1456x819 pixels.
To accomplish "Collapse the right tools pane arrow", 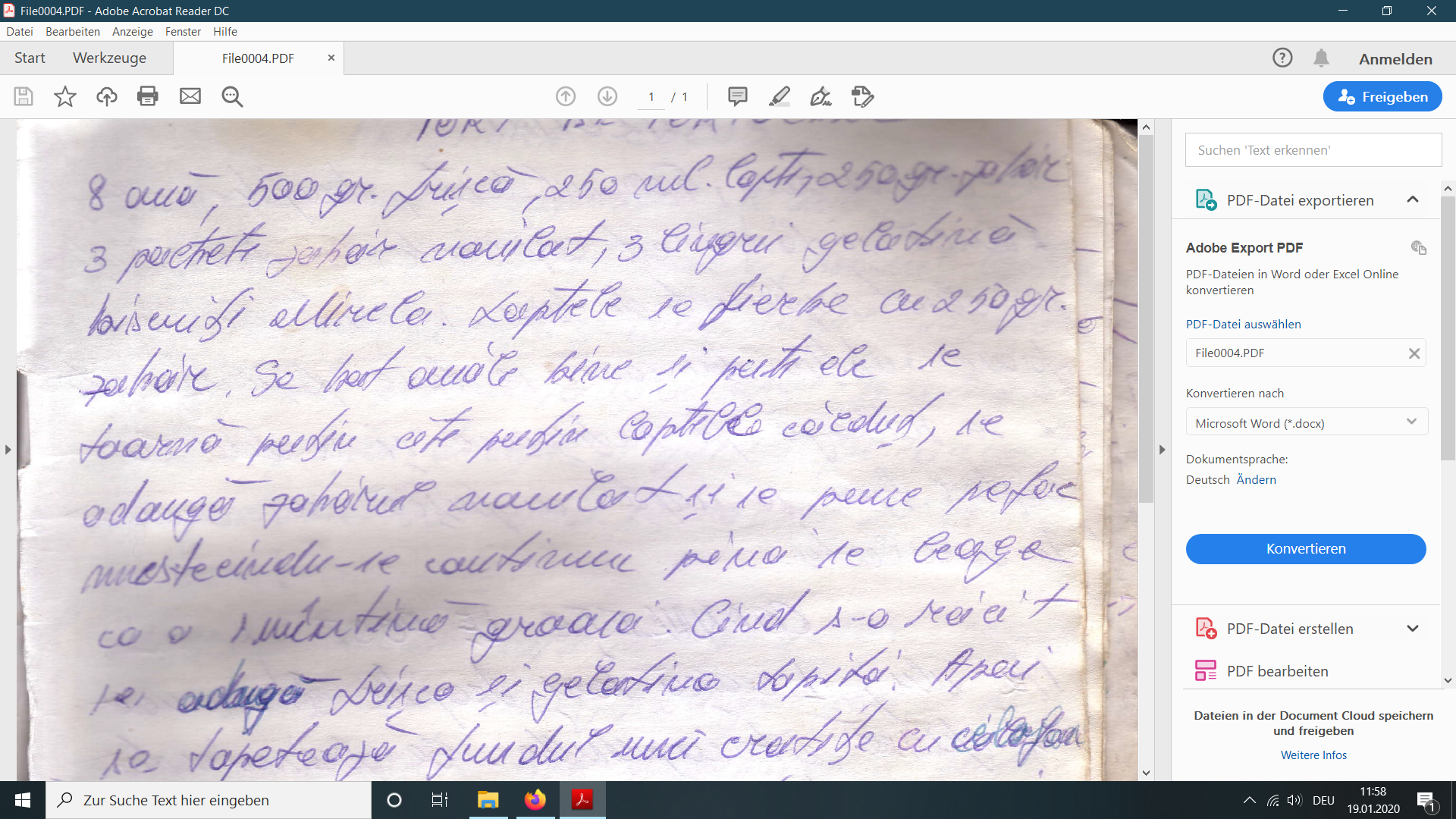I will tap(1162, 450).
